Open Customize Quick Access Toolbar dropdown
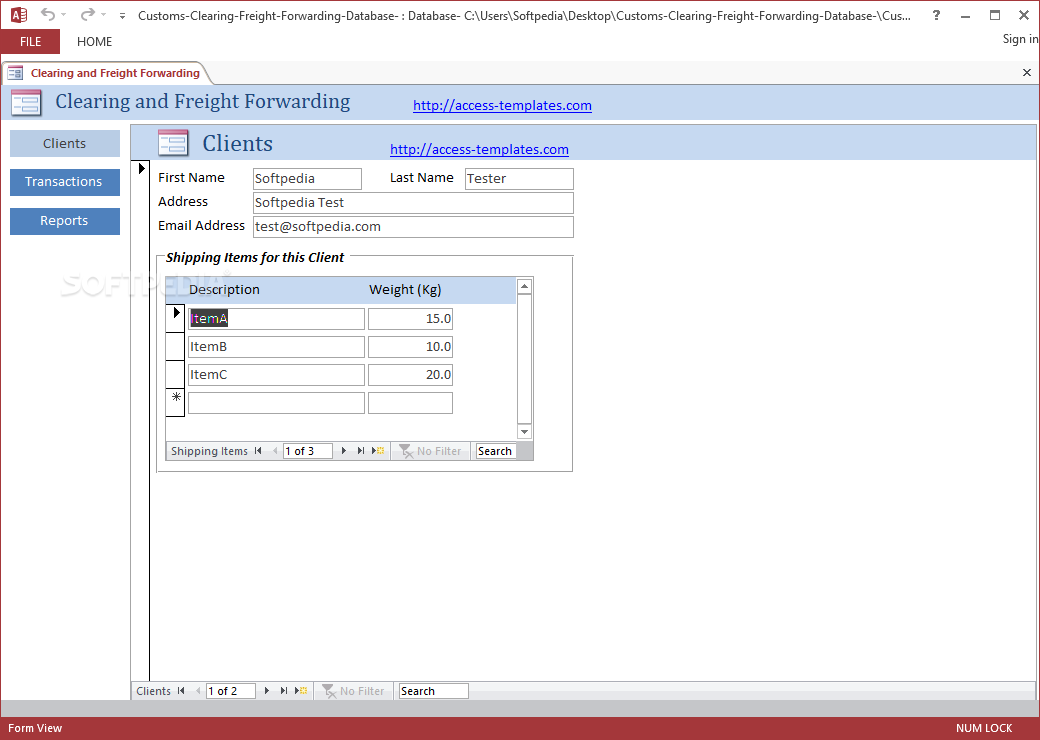Image resolution: width=1040 pixels, height=740 pixels. (122, 16)
